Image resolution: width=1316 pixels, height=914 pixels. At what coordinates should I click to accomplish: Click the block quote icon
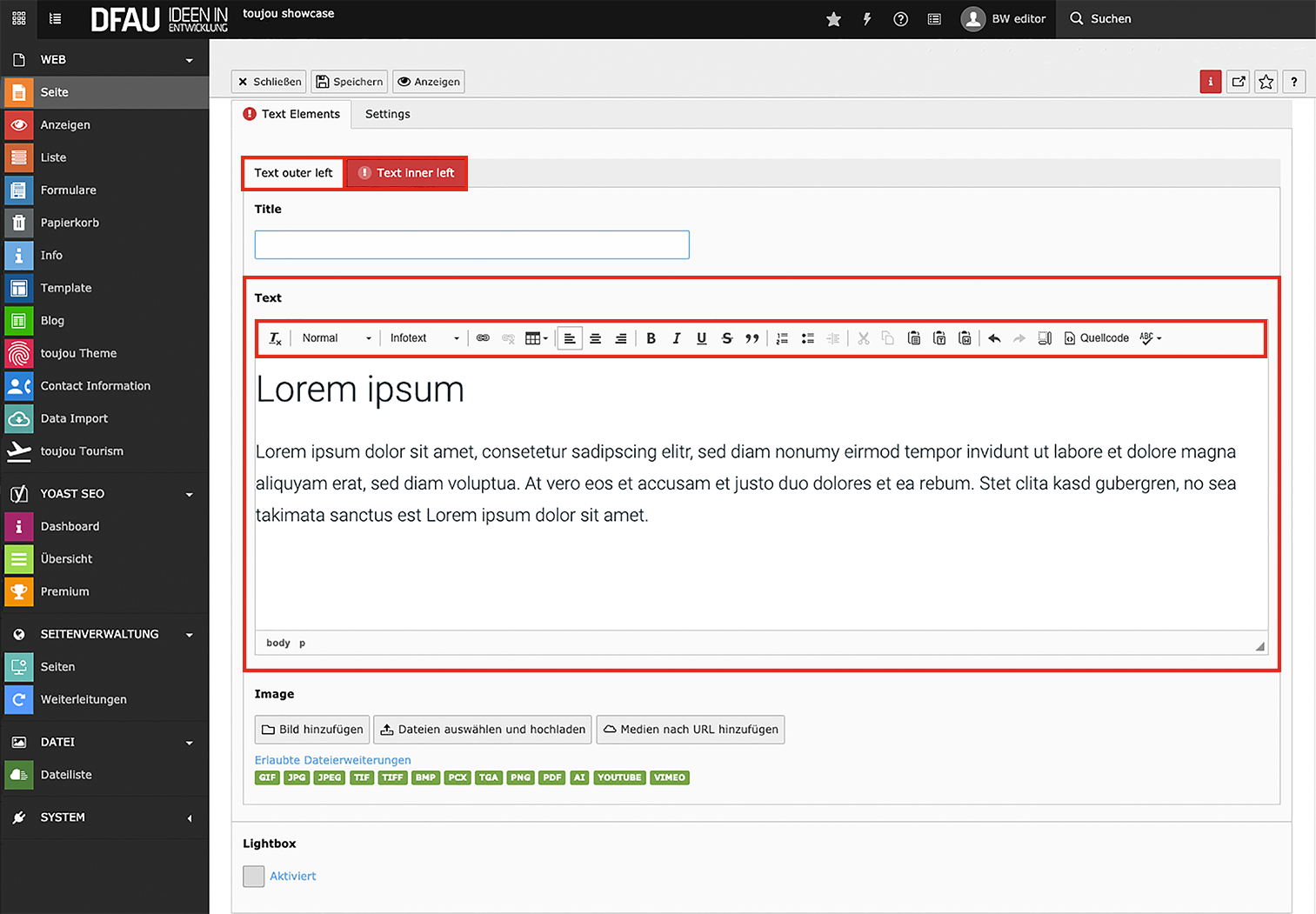(x=752, y=338)
